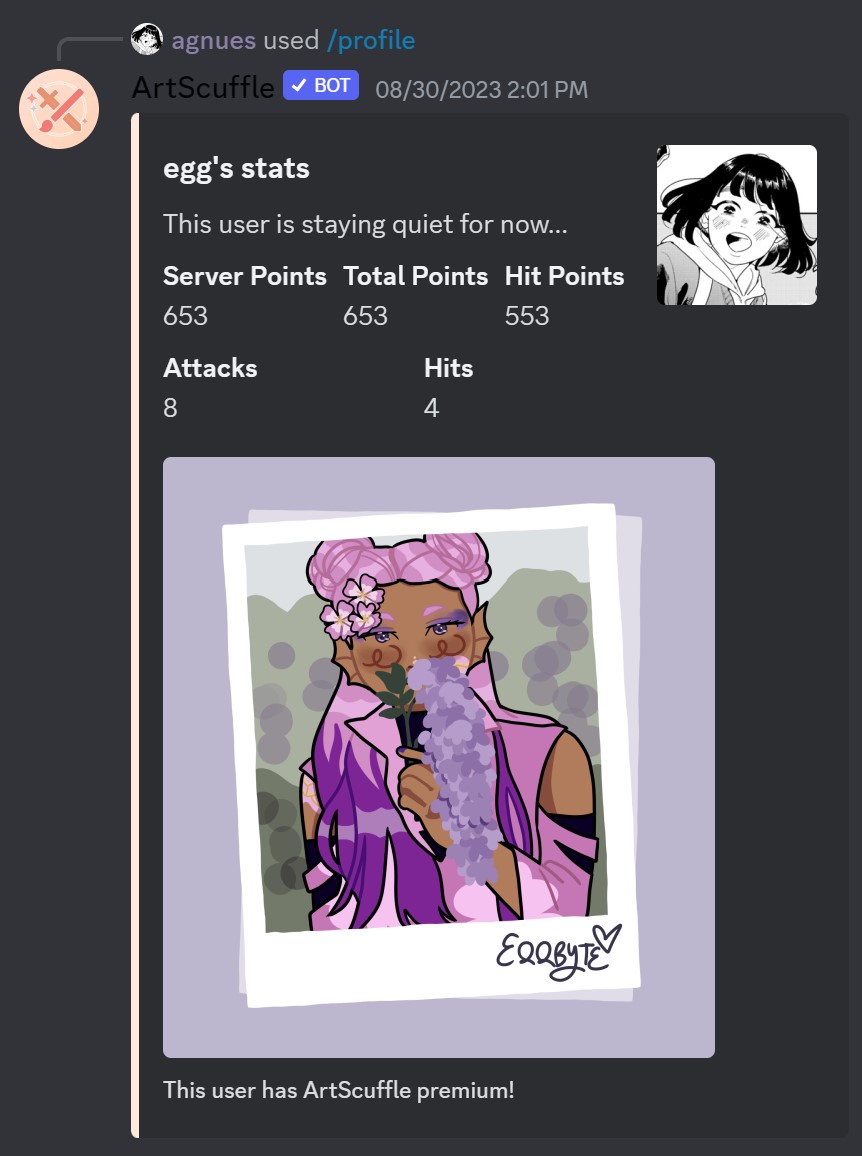Click the Hit Points value 553
Screen dimensions: 862x1156
tap(526, 316)
